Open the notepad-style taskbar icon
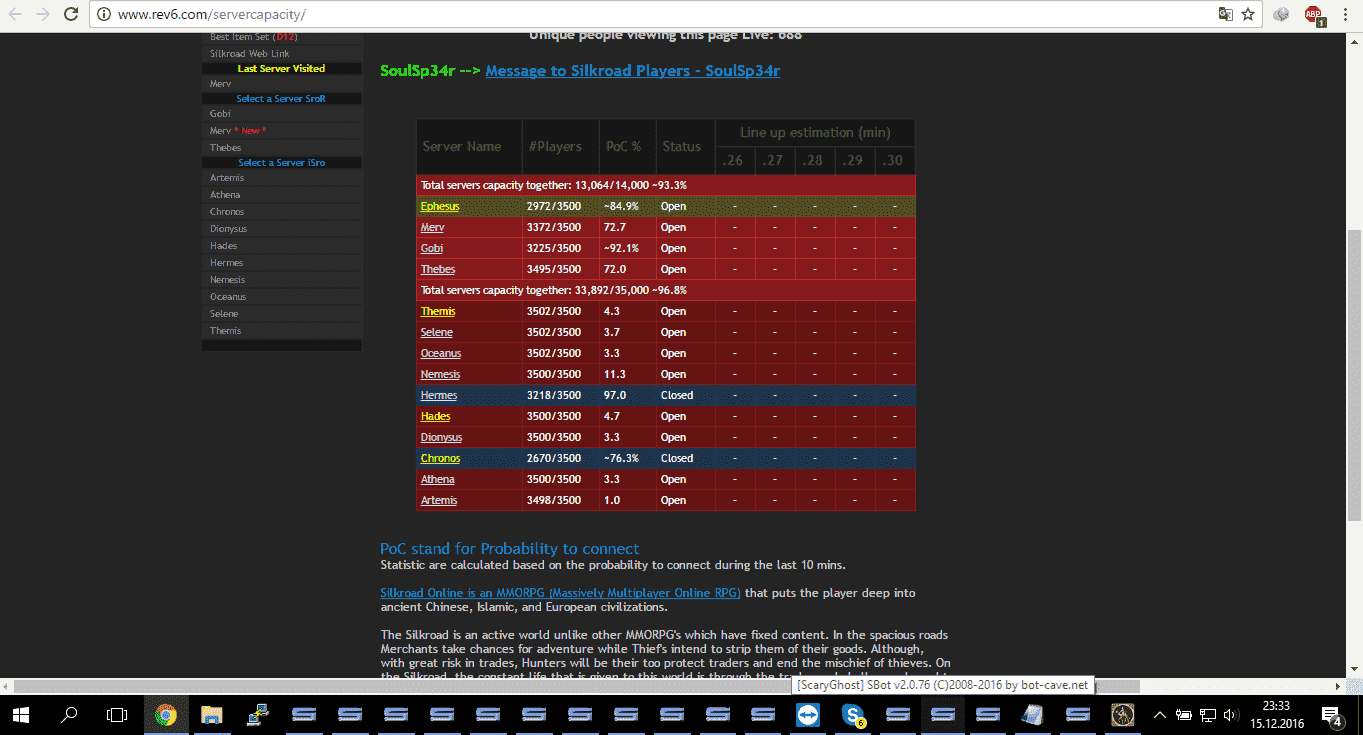The image size is (1363, 735). [x=1033, y=716]
